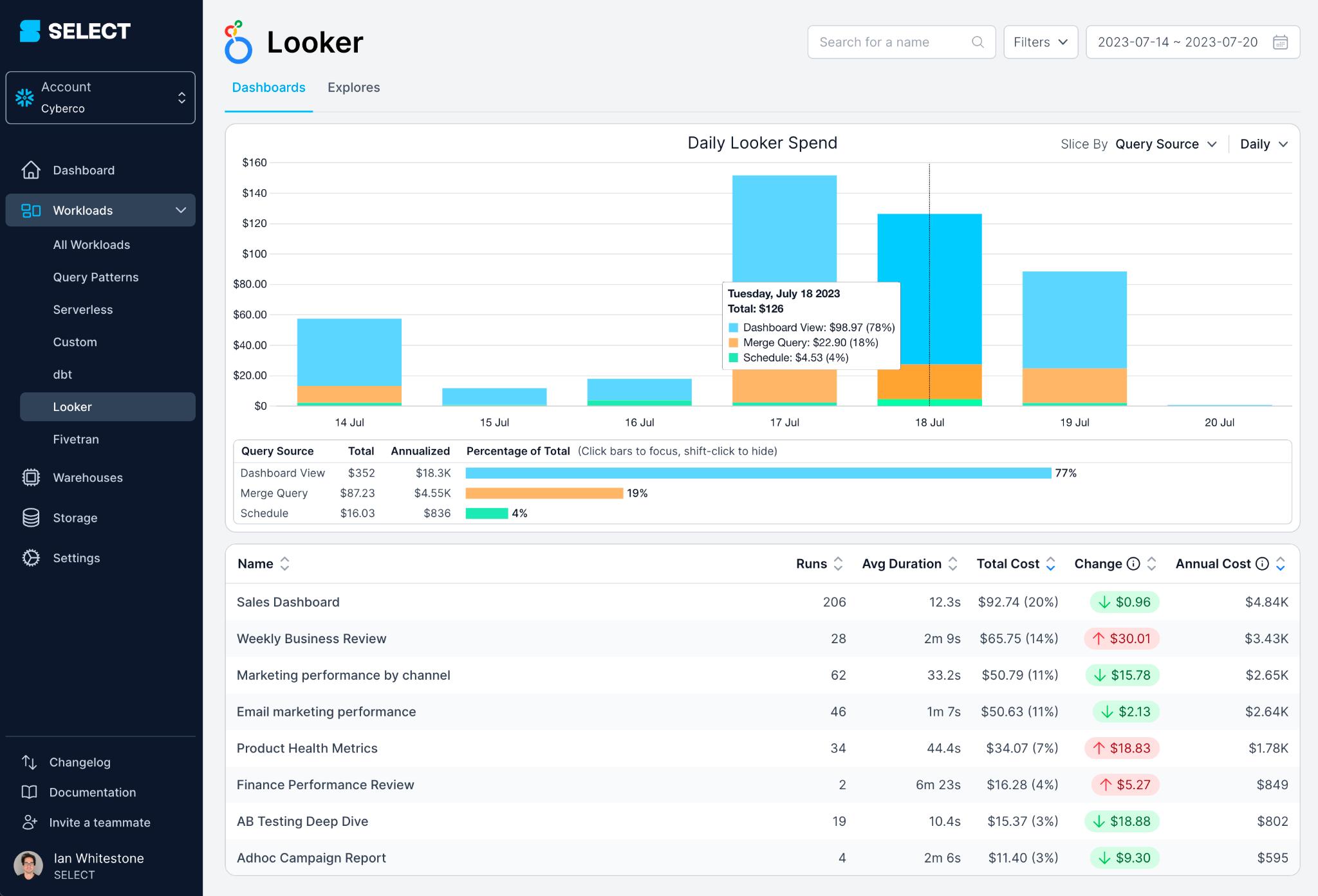This screenshot has width=1318, height=896.
Task: Click the Documentation book icon
Action: (x=30, y=792)
